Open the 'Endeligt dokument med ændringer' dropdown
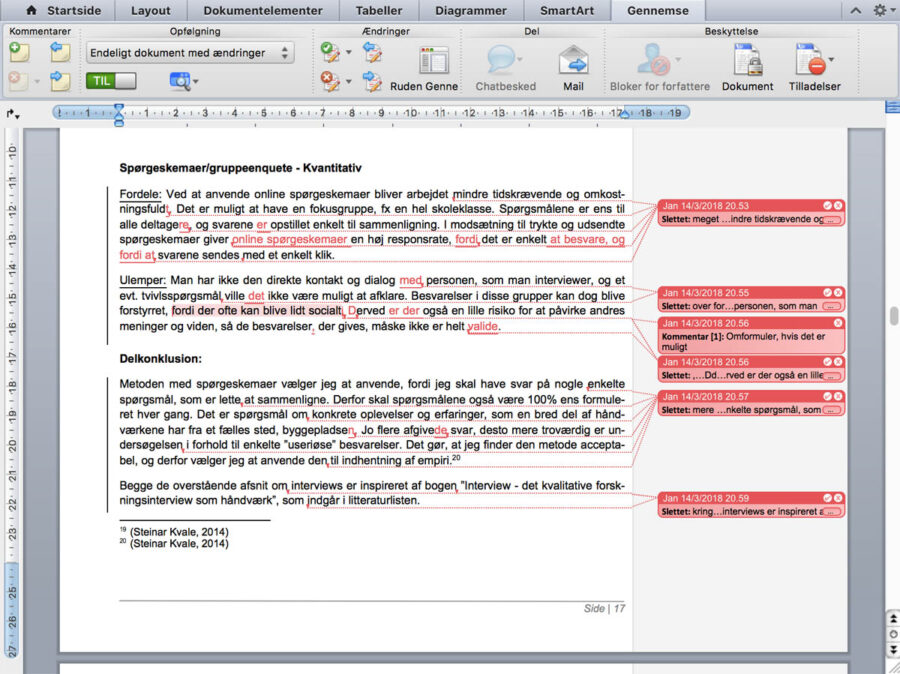Image resolution: width=900 pixels, height=674 pixels. pos(190,53)
